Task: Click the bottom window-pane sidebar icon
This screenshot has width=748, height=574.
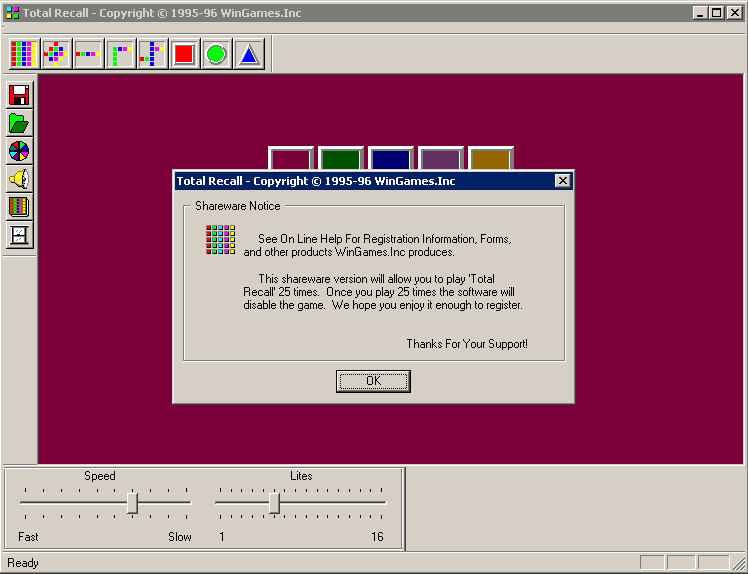Action: (x=19, y=235)
